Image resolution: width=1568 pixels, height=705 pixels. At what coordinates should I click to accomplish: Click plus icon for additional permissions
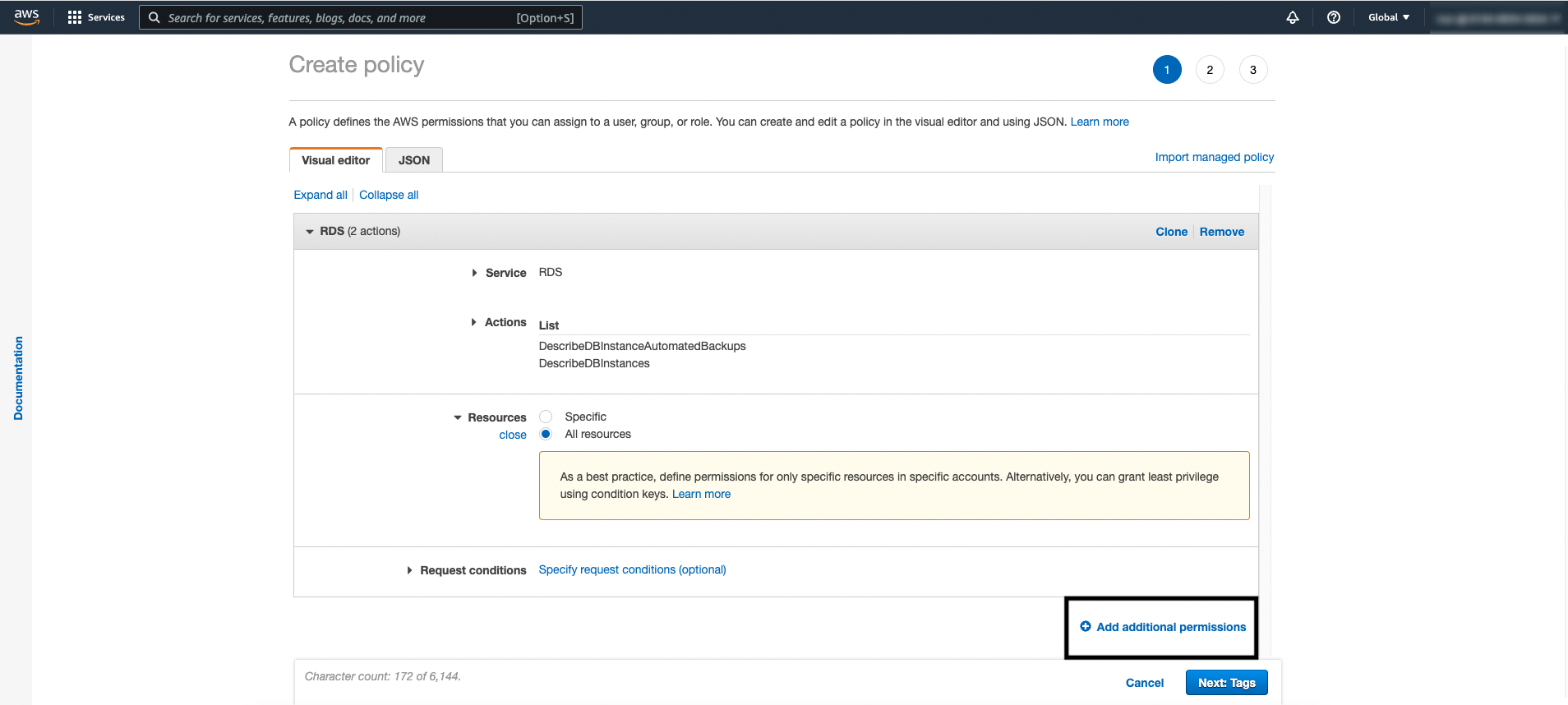pos(1086,626)
